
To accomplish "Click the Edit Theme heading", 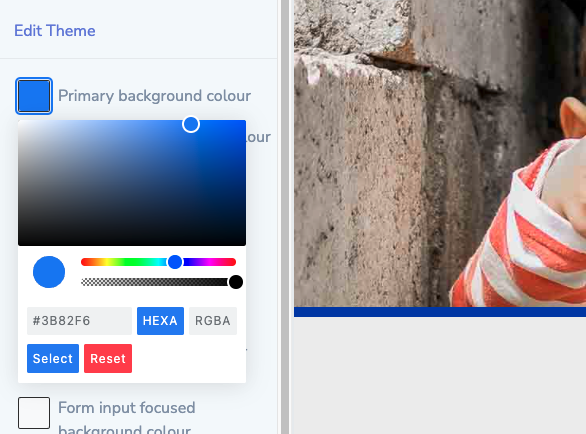I will pyautogui.click(x=55, y=31).
